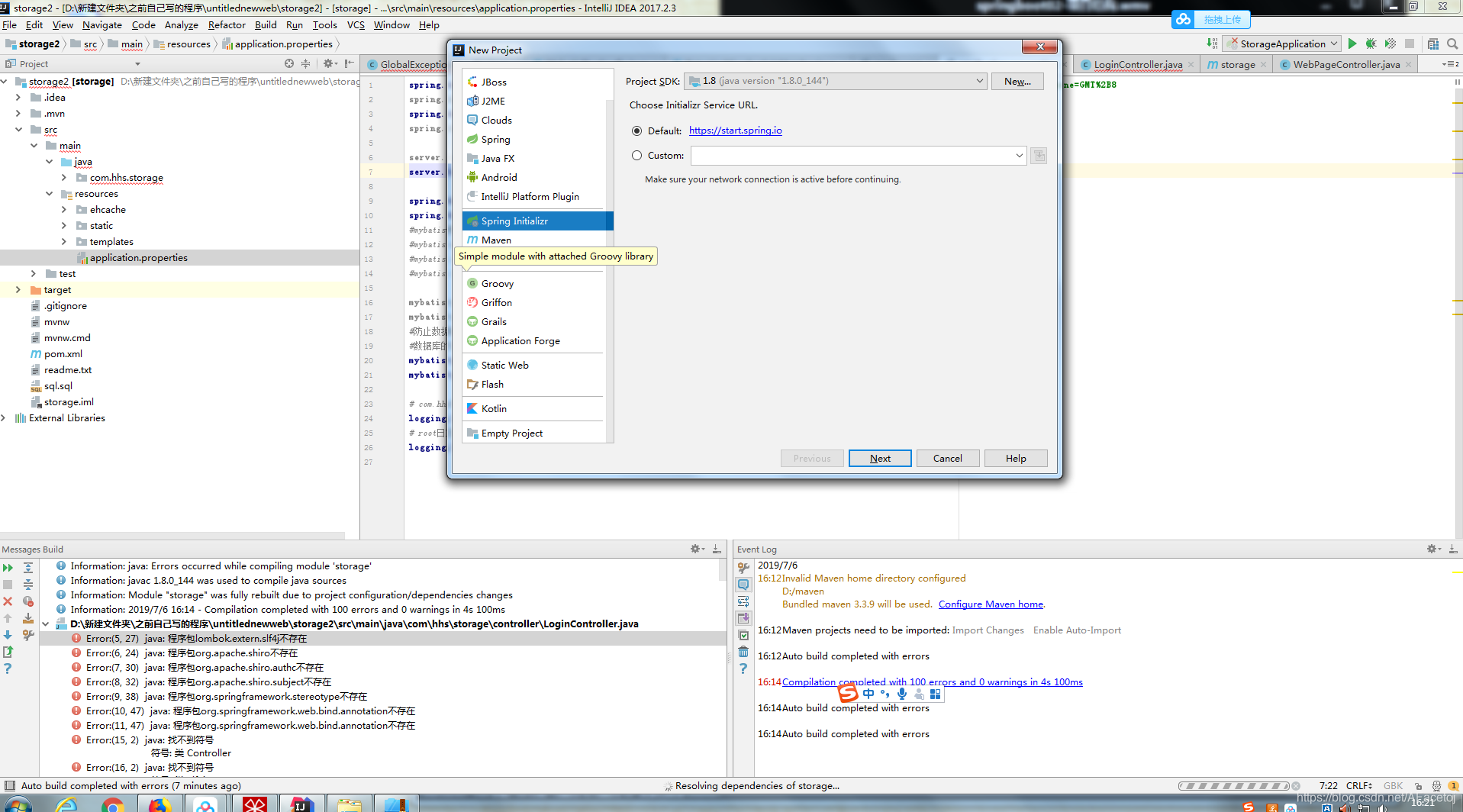Stop dependency resolving progress in status bar
This screenshot has width=1463, height=812.
(x=1296, y=786)
